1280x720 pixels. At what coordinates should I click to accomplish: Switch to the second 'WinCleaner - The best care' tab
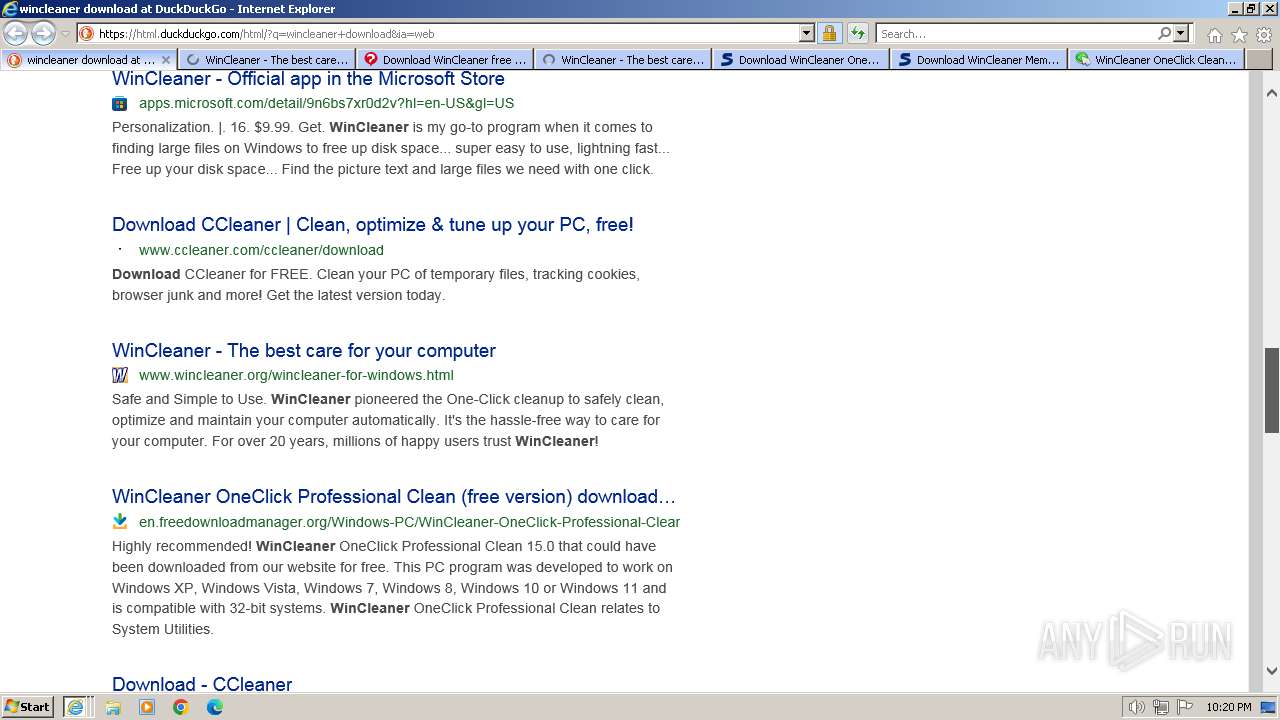[x=624, y=60]
